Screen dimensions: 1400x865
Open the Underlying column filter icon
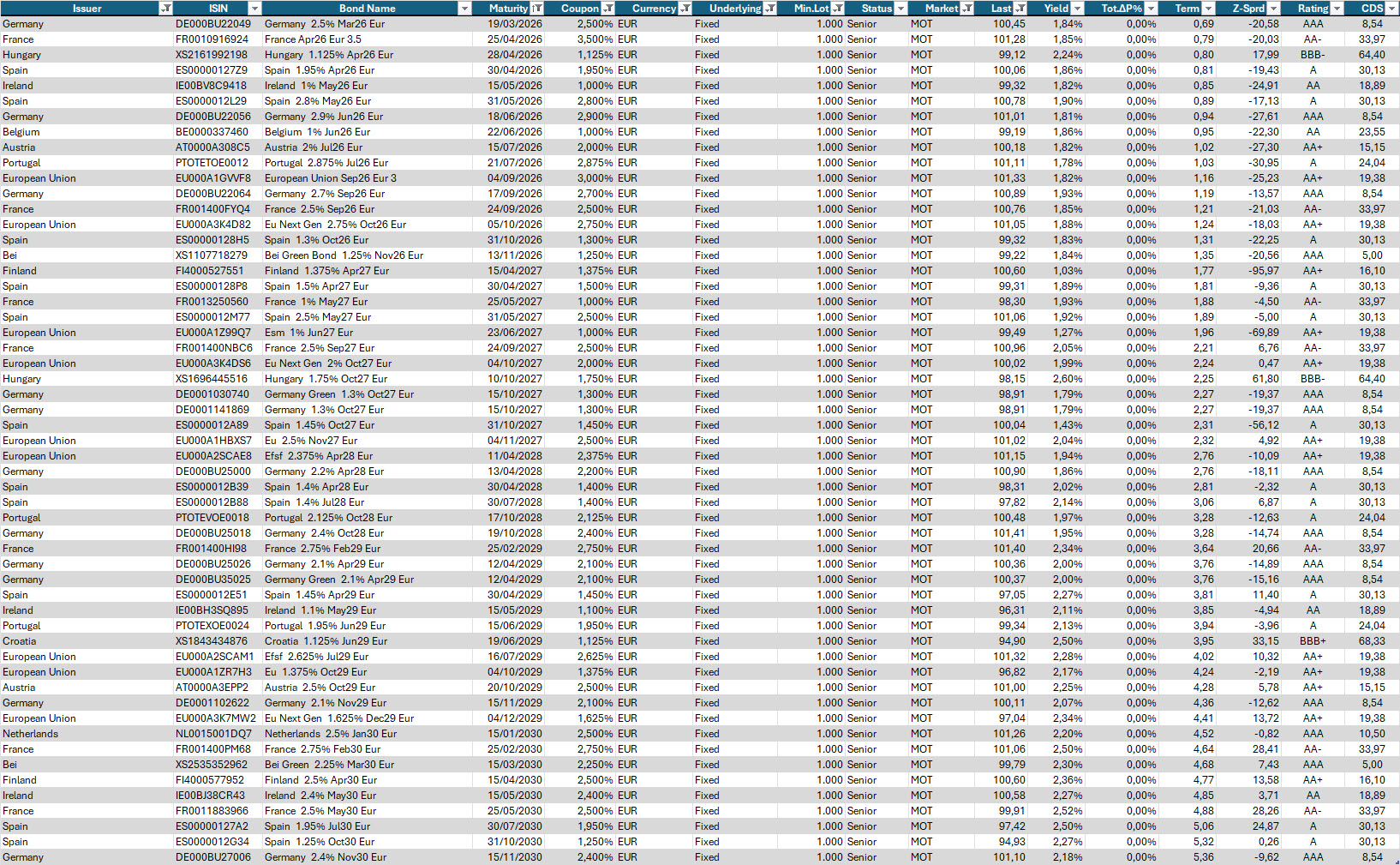pos(769,9)
